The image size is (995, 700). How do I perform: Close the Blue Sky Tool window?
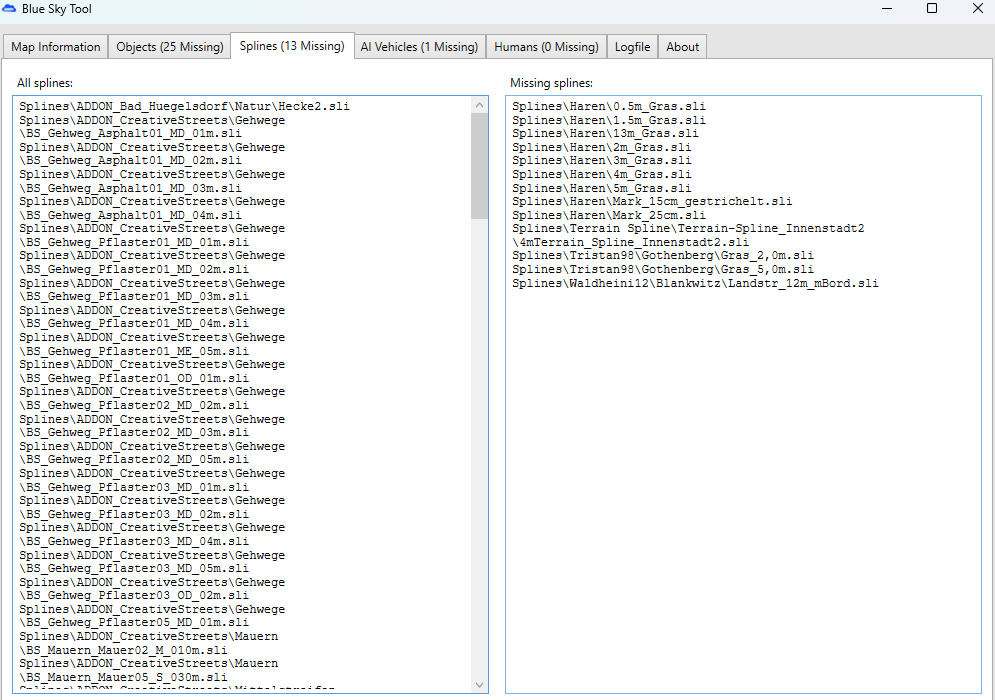click(x=977, y=9)
